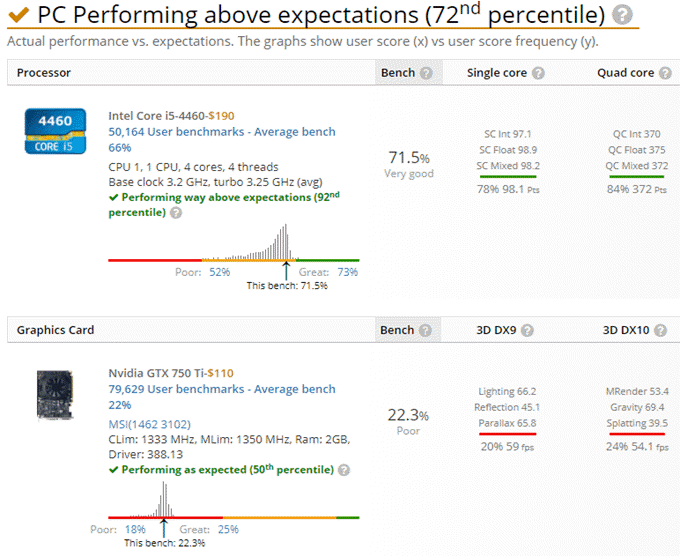Open the 3D DX9 help icon
Screen dimensions: 680x557
[527, 330]
